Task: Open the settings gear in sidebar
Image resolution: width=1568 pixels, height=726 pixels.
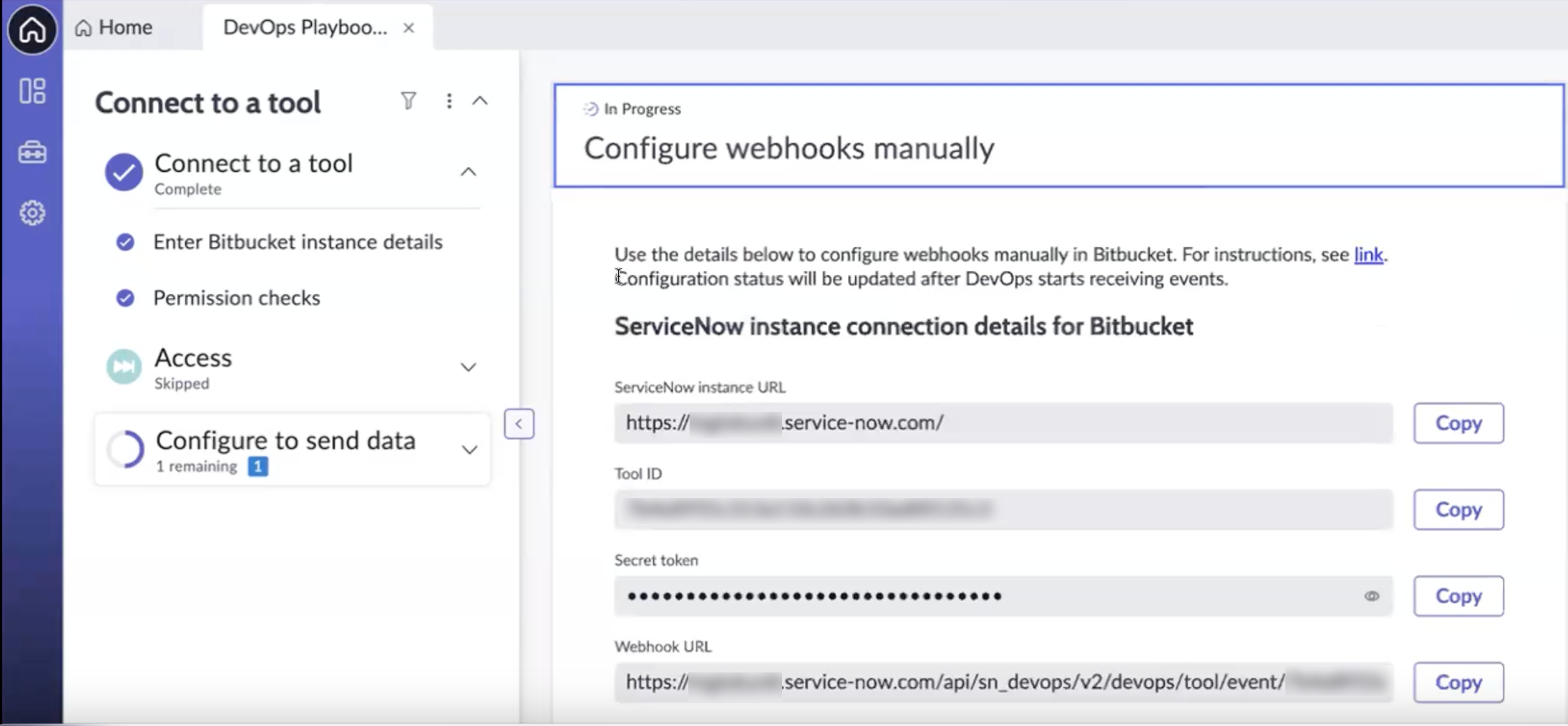Action: tap(32, 213)
